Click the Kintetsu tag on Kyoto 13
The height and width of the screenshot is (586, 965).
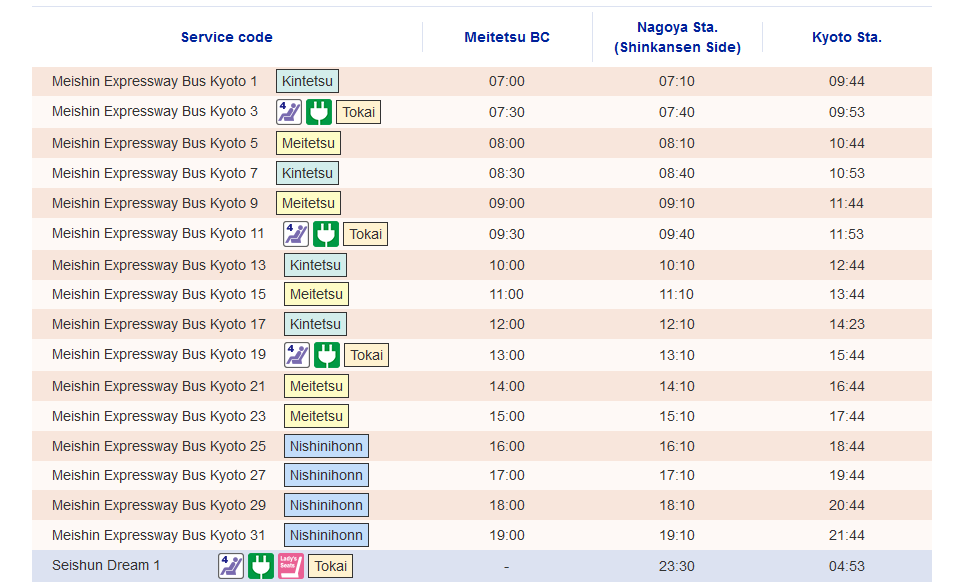pyautogui.click(x=315, y=265)
